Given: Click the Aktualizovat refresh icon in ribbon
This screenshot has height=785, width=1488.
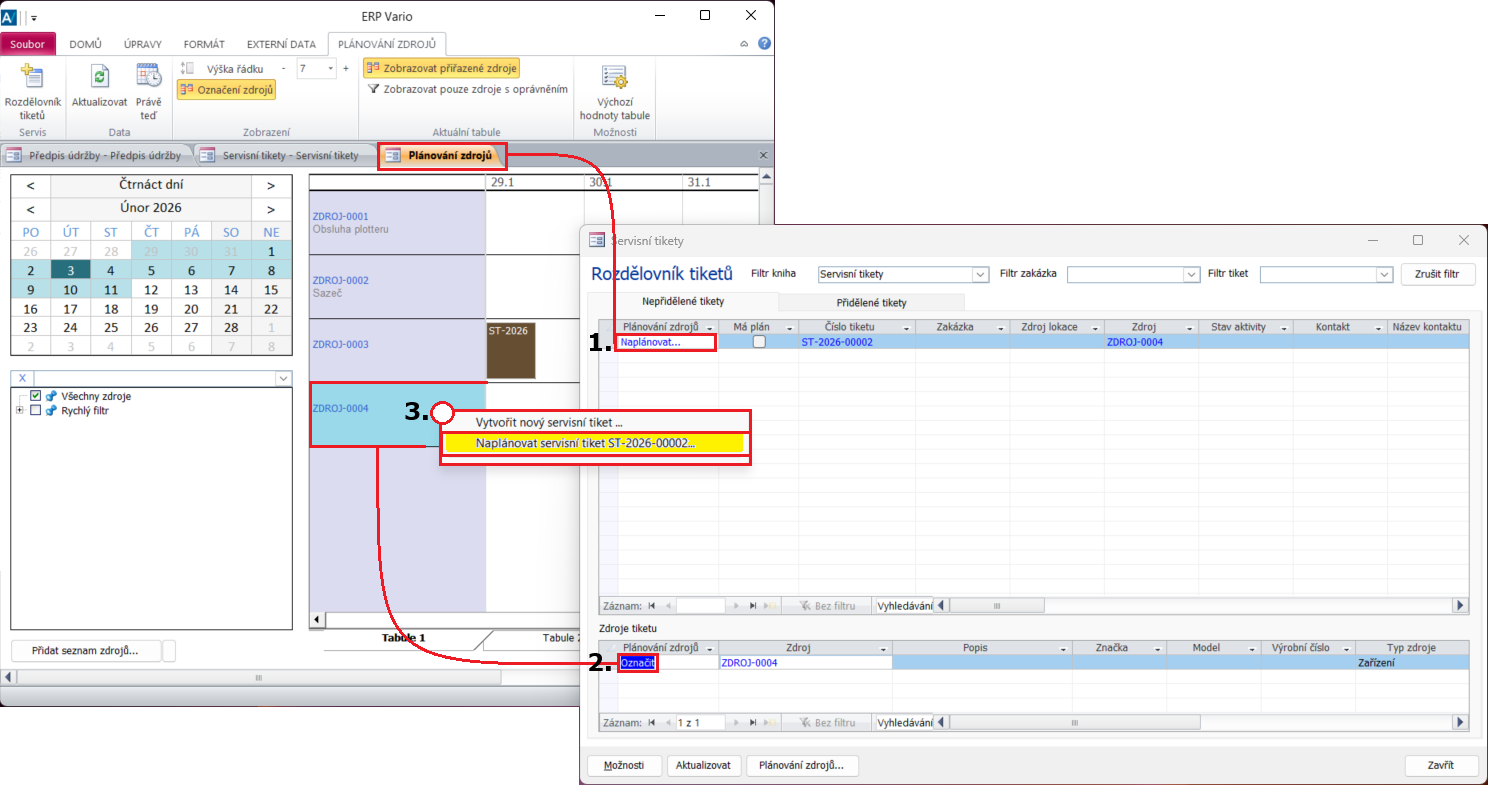Looking at the screenshot, I should pyautogui.click(x=99, y=78).
